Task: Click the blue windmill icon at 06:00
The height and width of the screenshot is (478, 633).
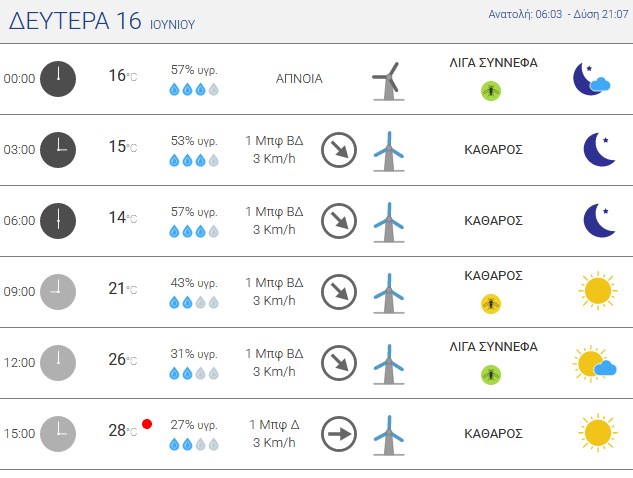Action: pos(389,222)
